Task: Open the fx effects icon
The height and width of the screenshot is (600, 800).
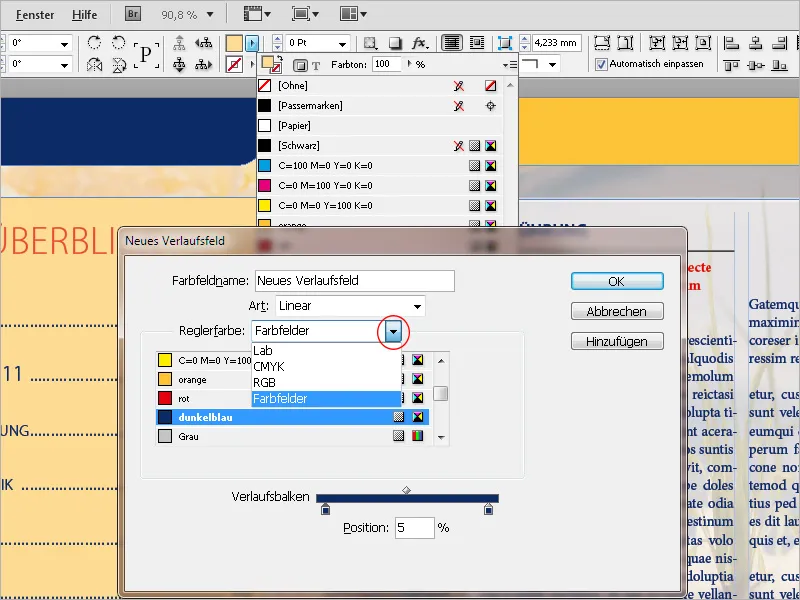Action: (420, 43)
